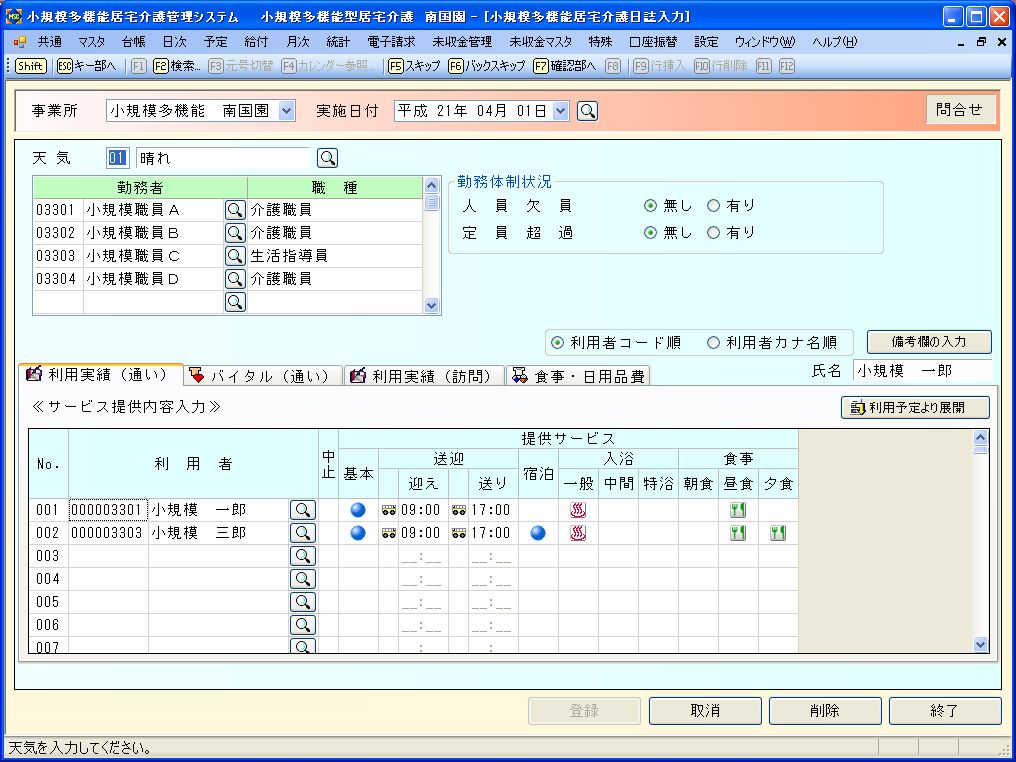Click the weather code input field

coord(118,158)
